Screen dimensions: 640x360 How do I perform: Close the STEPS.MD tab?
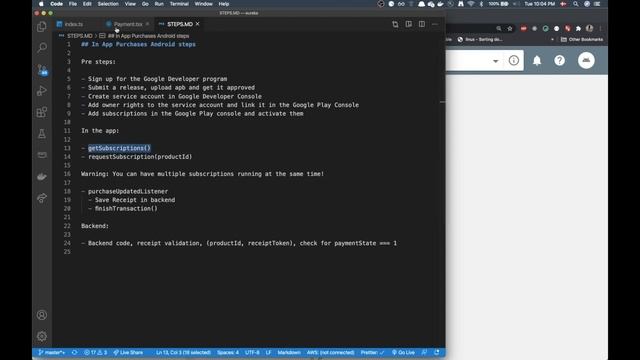198,24
